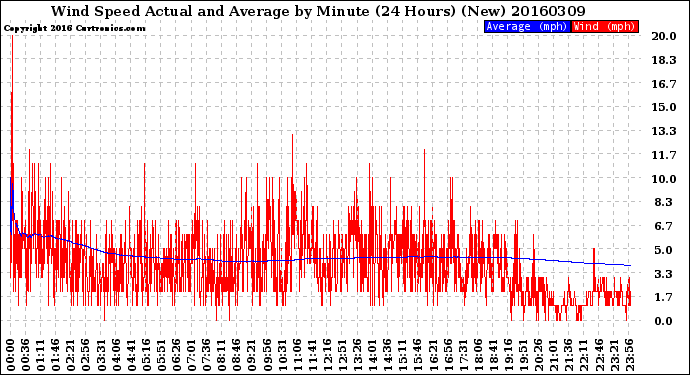Click the 10:31 time axis label
690x375 pixels.
pyautogui.click(x=282, y=355)
